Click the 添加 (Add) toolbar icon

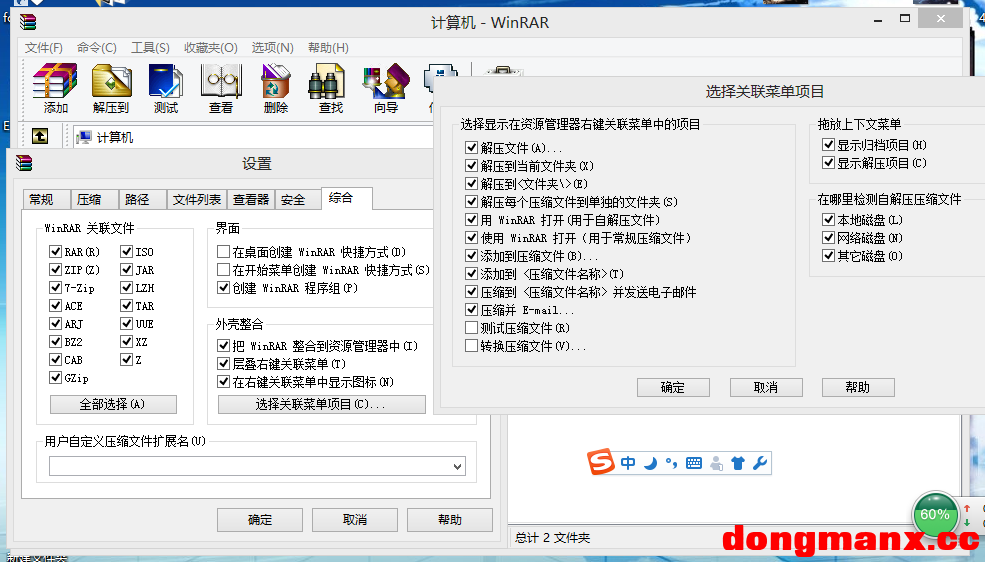(x=56, y=88)
